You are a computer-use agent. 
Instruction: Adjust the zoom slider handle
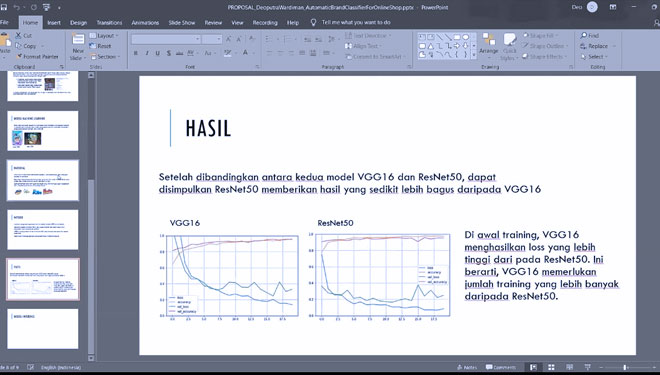(x=625, y=367)
